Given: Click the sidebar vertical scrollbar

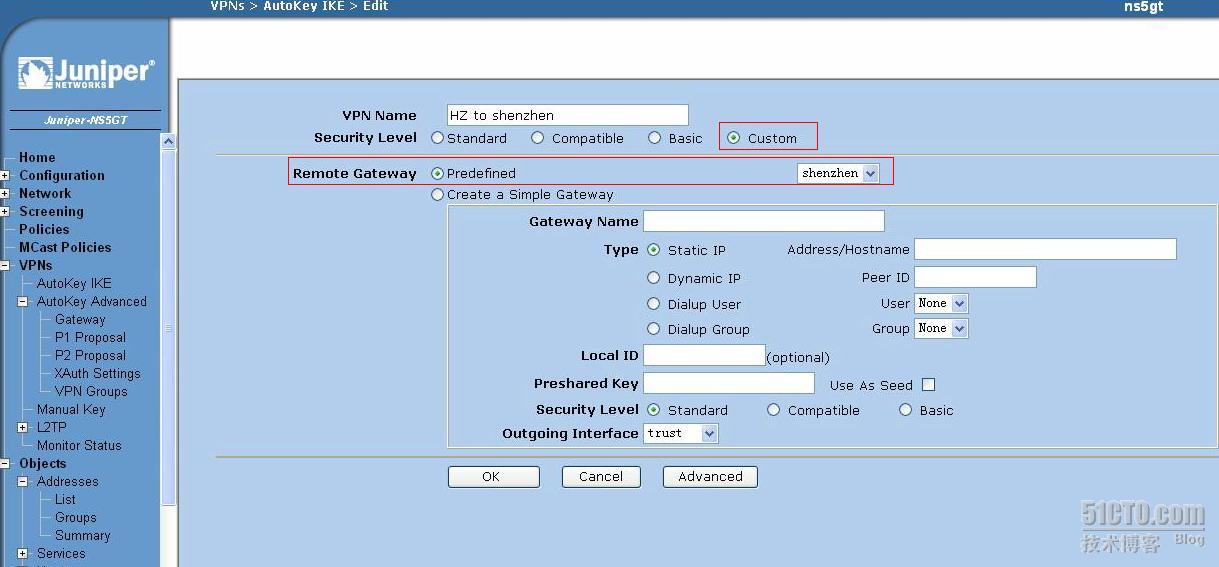Looking at the screenshot, I should [168, 330].
